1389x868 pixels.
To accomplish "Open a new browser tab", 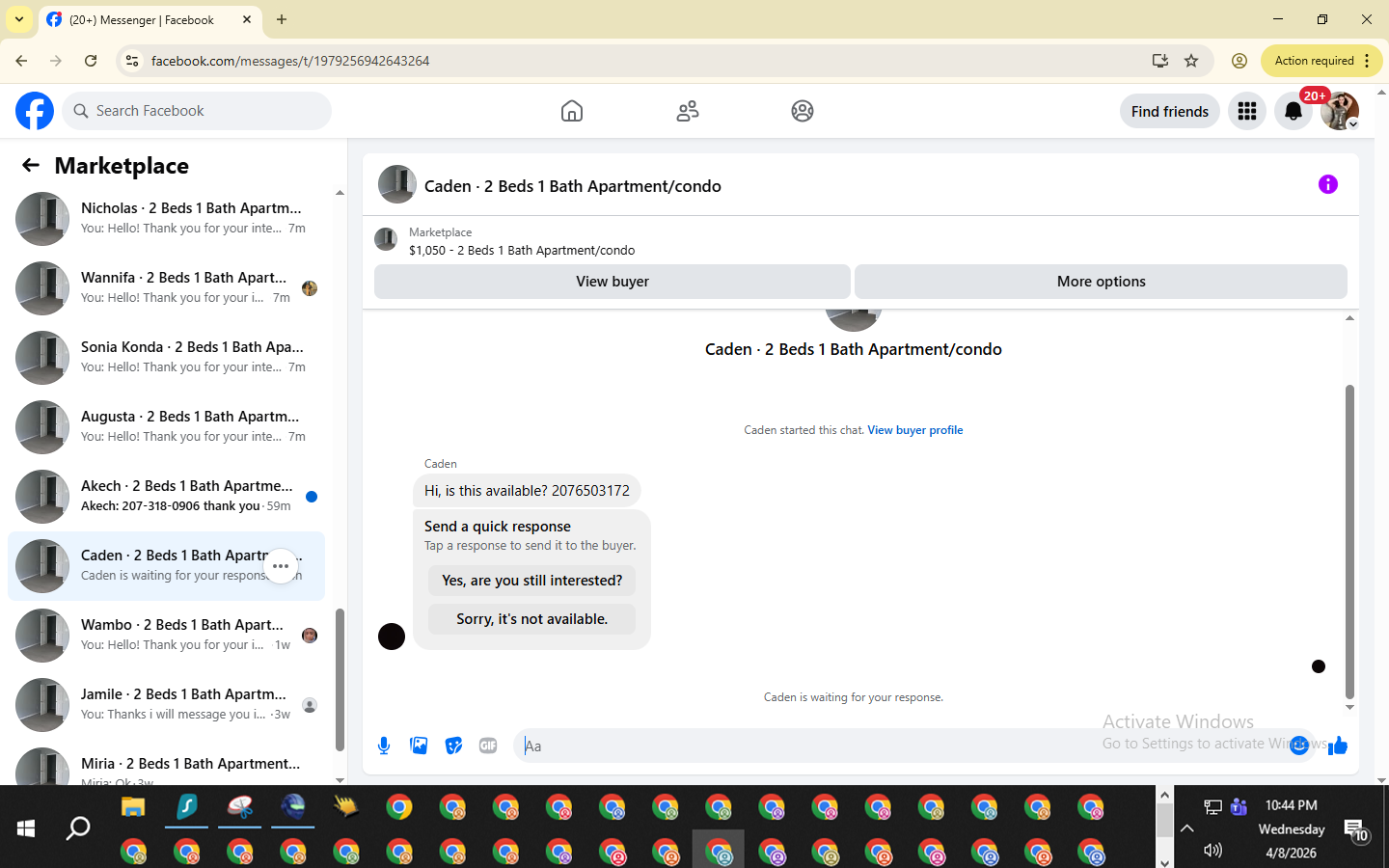I will pos(282,19).
